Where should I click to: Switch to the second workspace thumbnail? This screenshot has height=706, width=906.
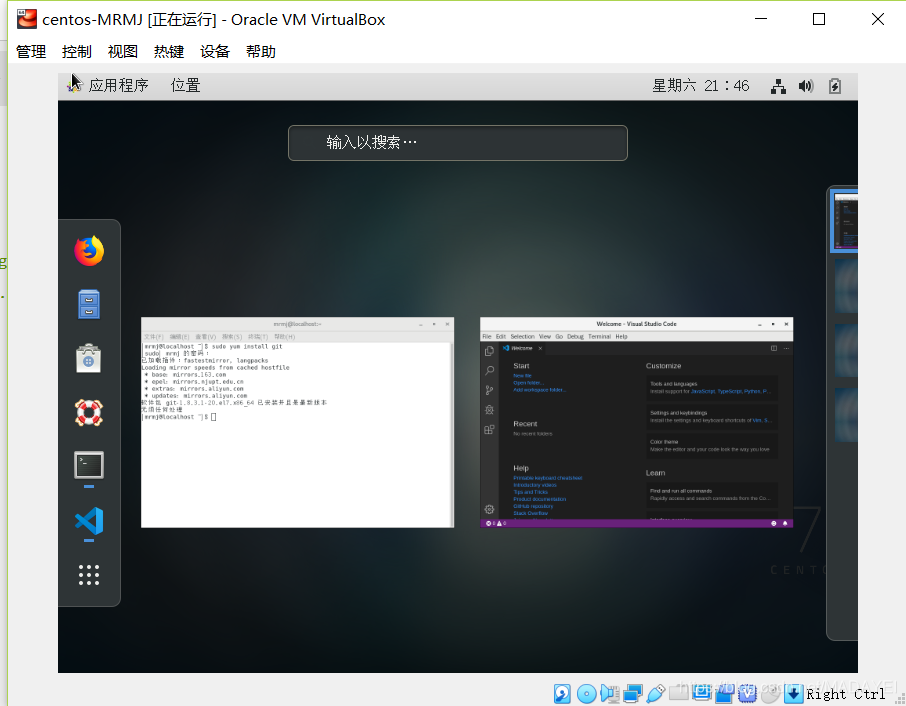pyautogui.click(x=846, y=285)
